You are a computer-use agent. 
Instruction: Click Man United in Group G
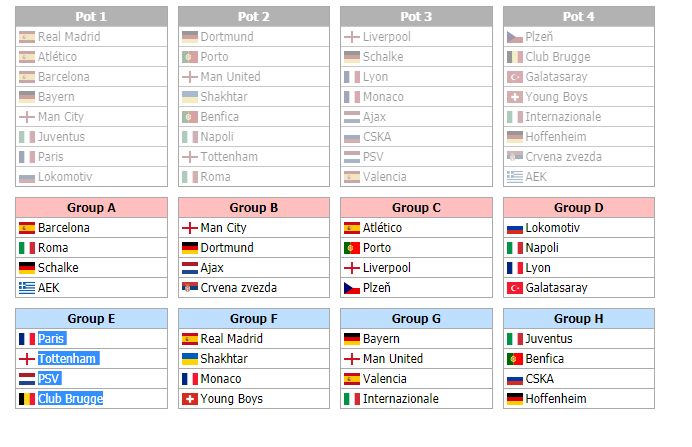393,358
